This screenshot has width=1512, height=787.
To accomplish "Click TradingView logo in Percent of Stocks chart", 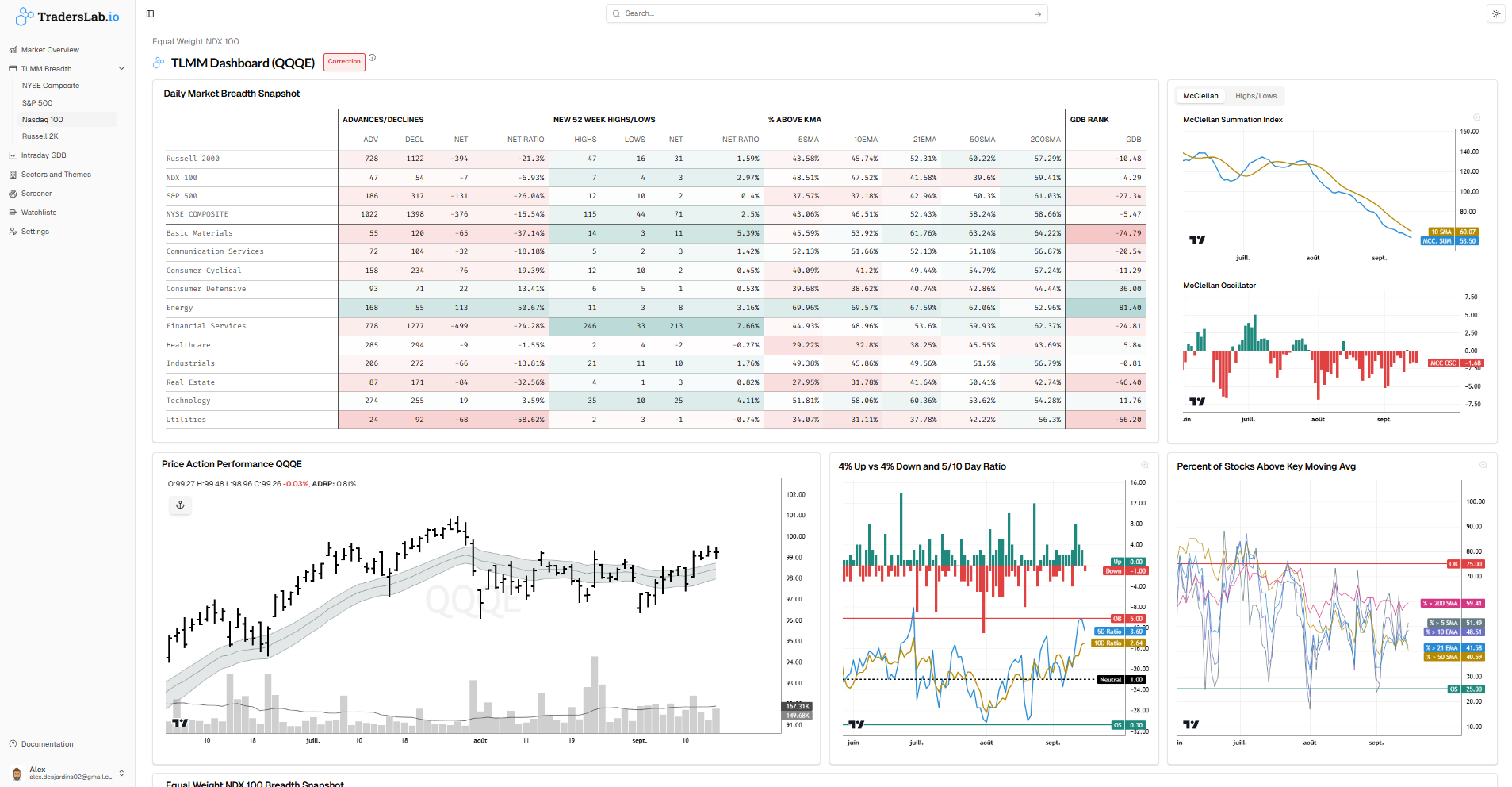I will (1191, 724).
